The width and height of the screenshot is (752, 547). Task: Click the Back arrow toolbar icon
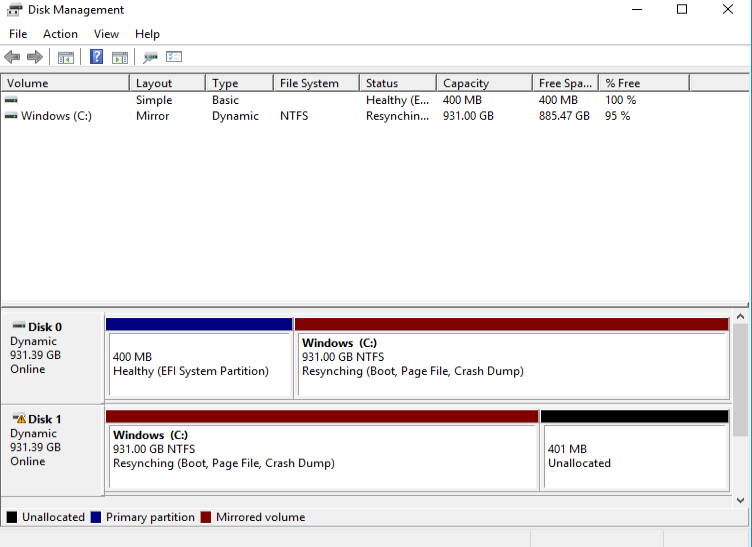coord(12,57)
